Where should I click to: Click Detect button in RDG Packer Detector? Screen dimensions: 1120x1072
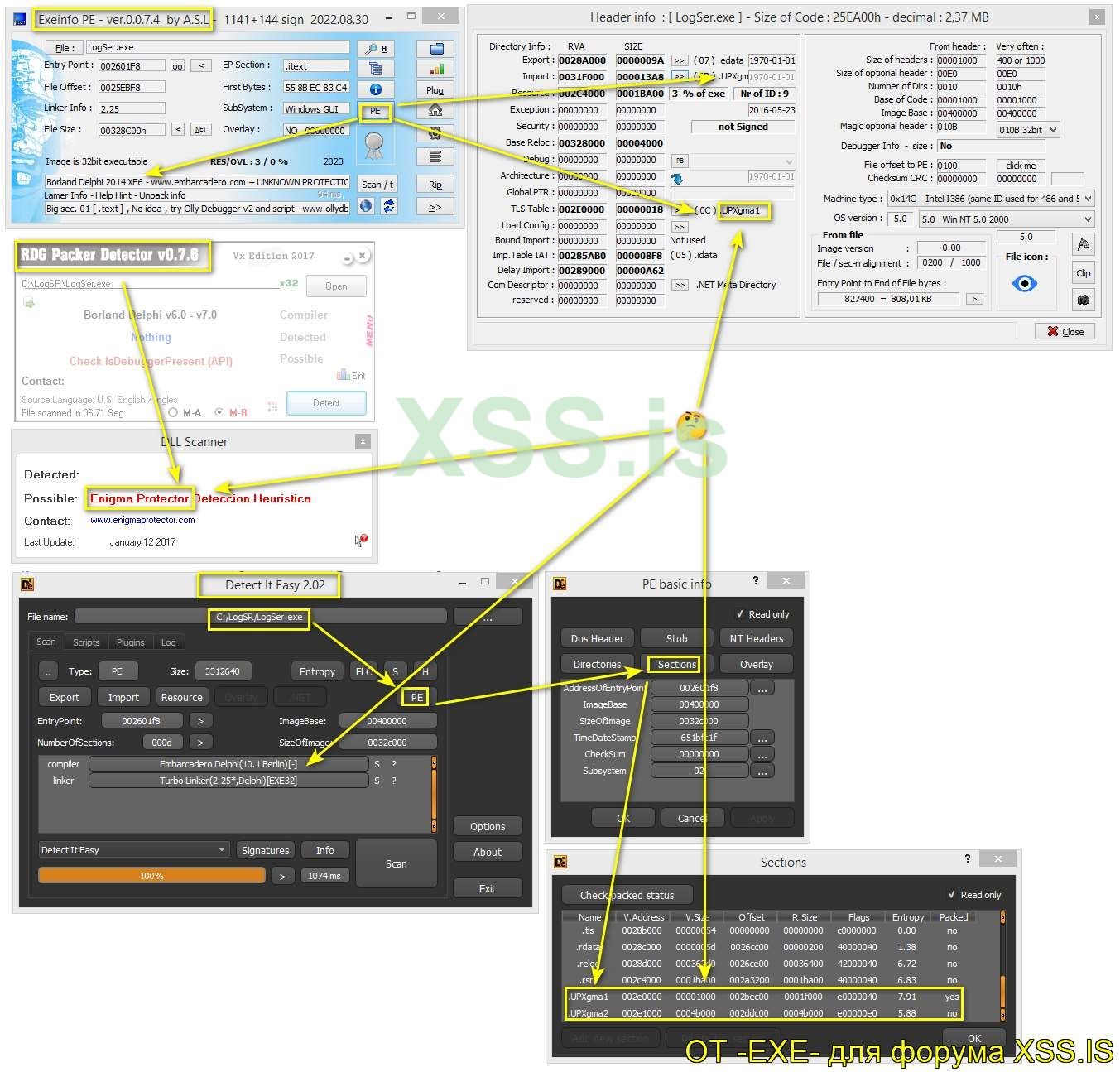326,403
